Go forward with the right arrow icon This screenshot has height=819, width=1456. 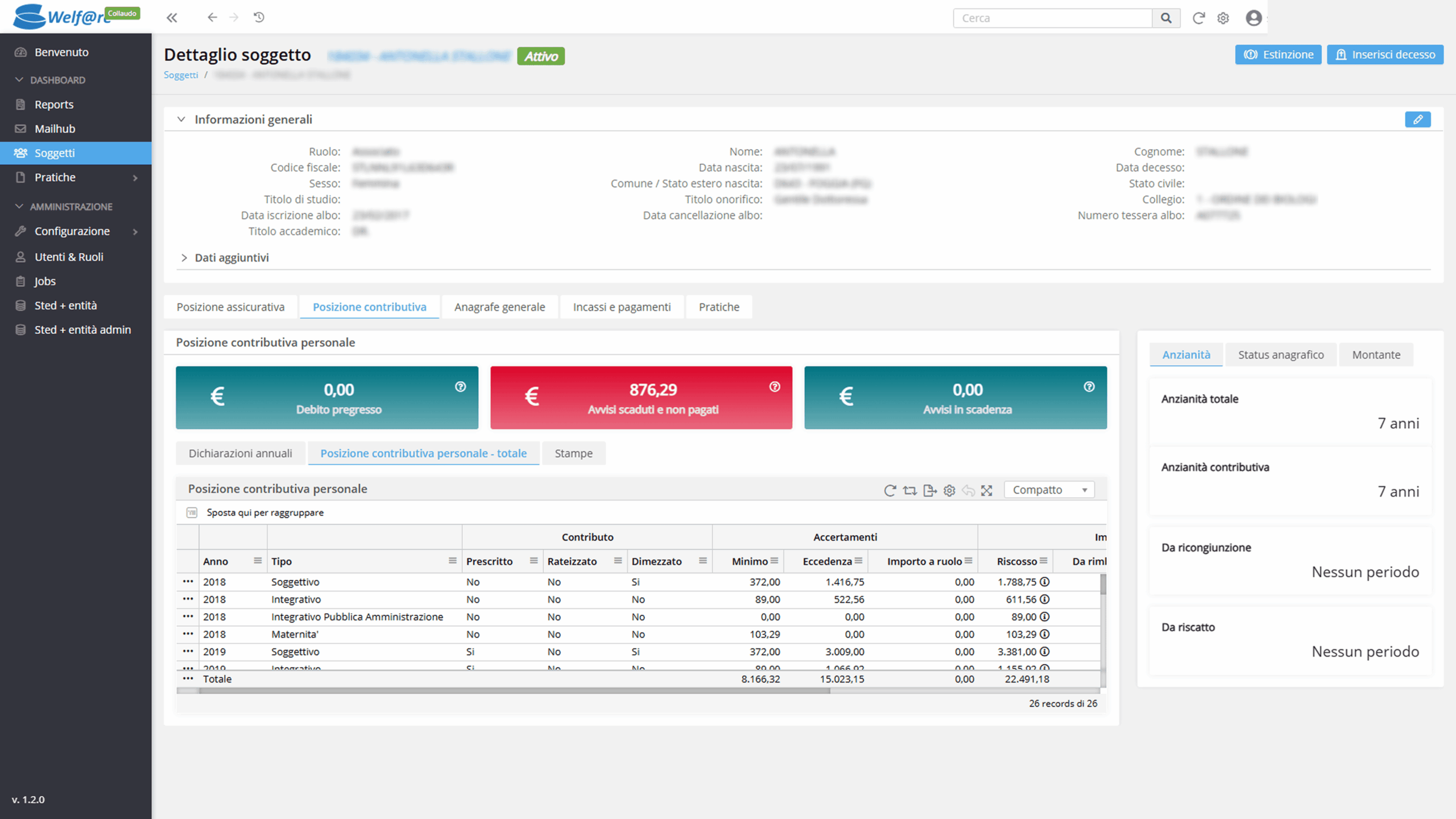pos(234,18)
